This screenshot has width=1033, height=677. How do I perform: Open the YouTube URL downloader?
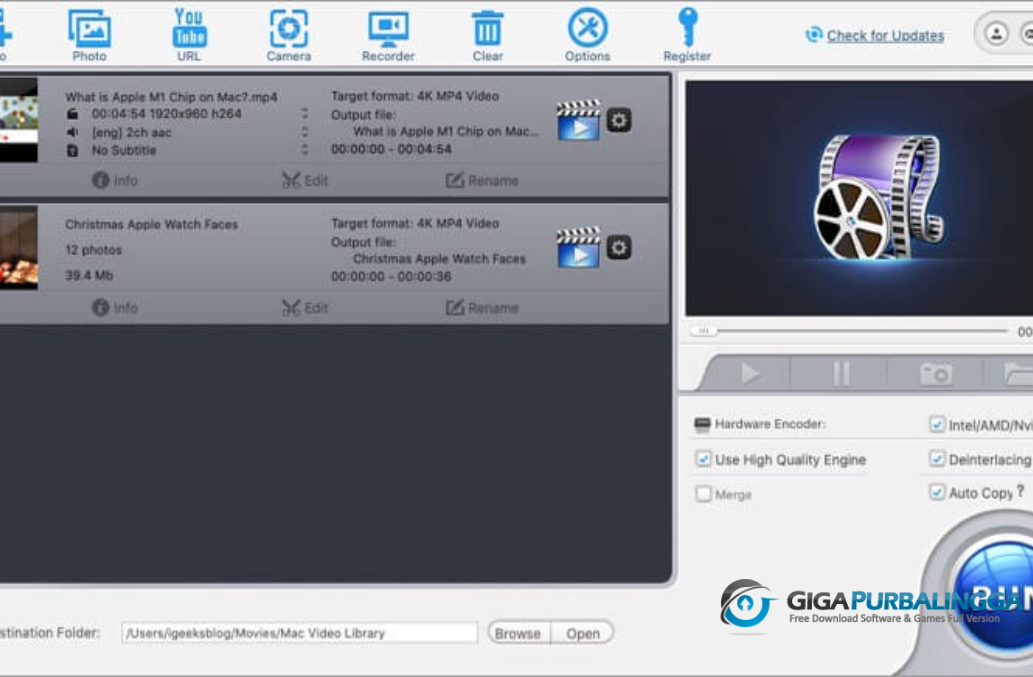coord(189,35)
